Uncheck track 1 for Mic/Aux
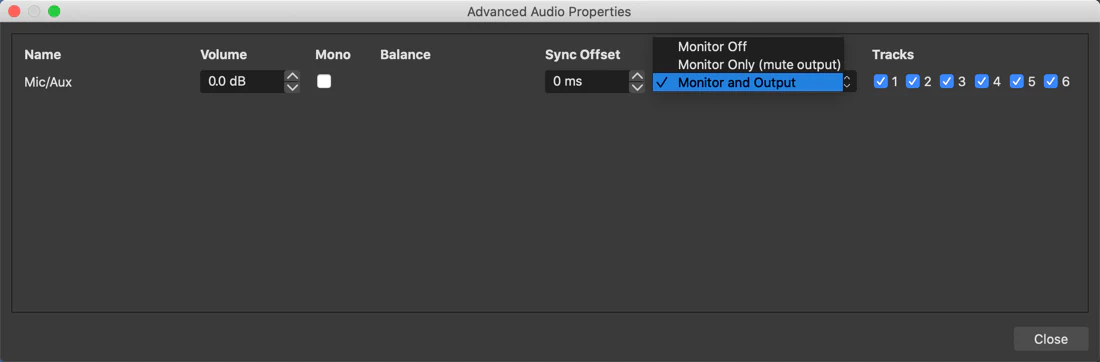The image size is (1100, 362). [x=880, y=81]
